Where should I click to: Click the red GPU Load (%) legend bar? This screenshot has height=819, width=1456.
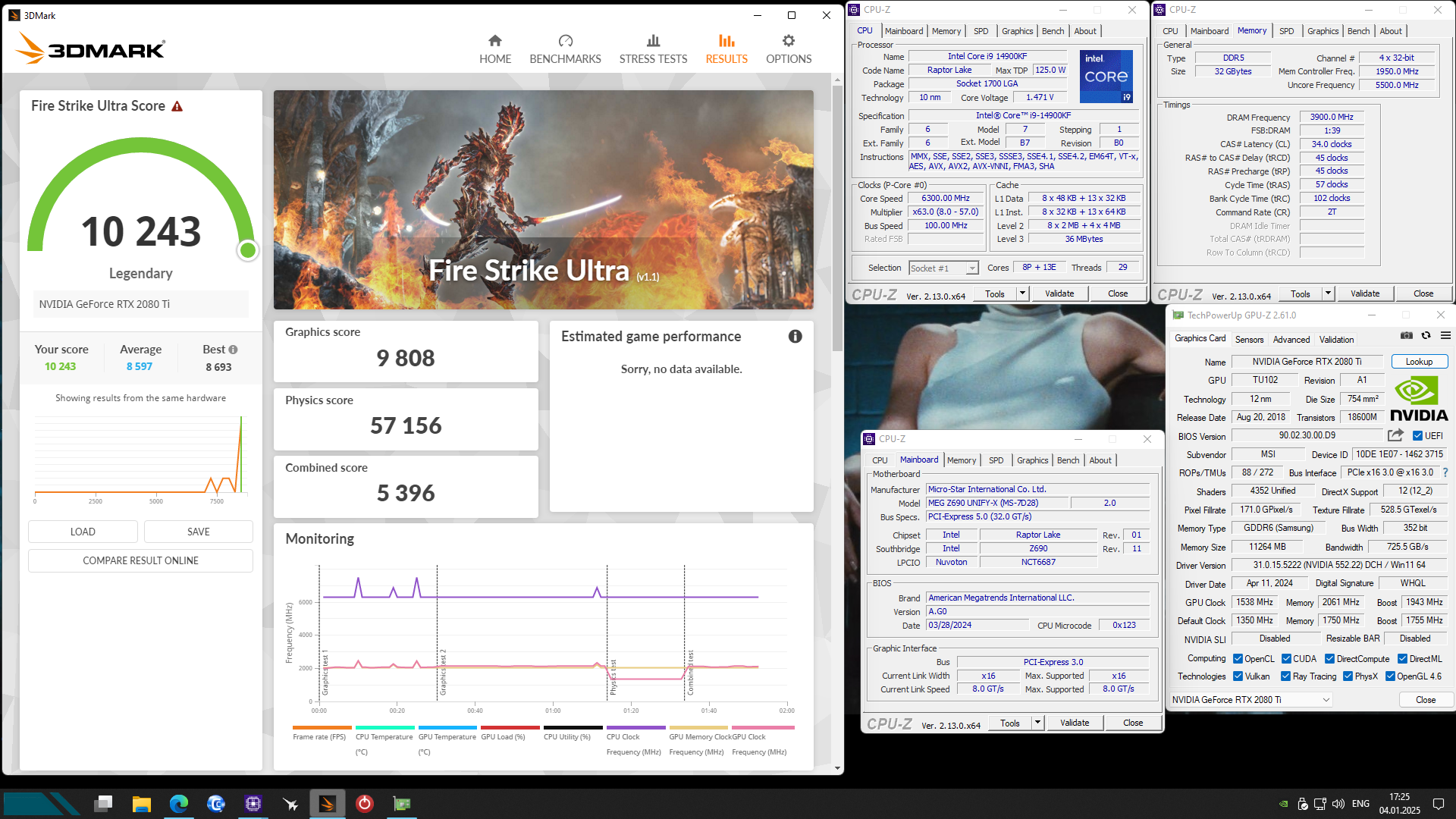(x=510, y=727)
